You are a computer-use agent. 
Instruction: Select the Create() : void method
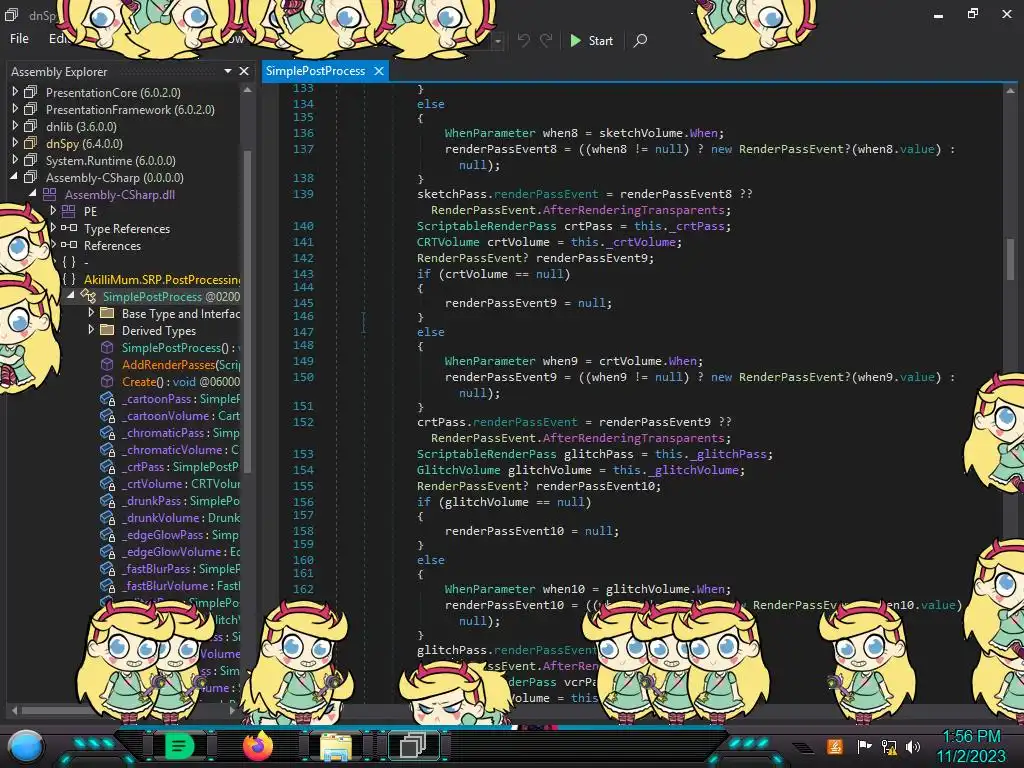pos(181,381)
